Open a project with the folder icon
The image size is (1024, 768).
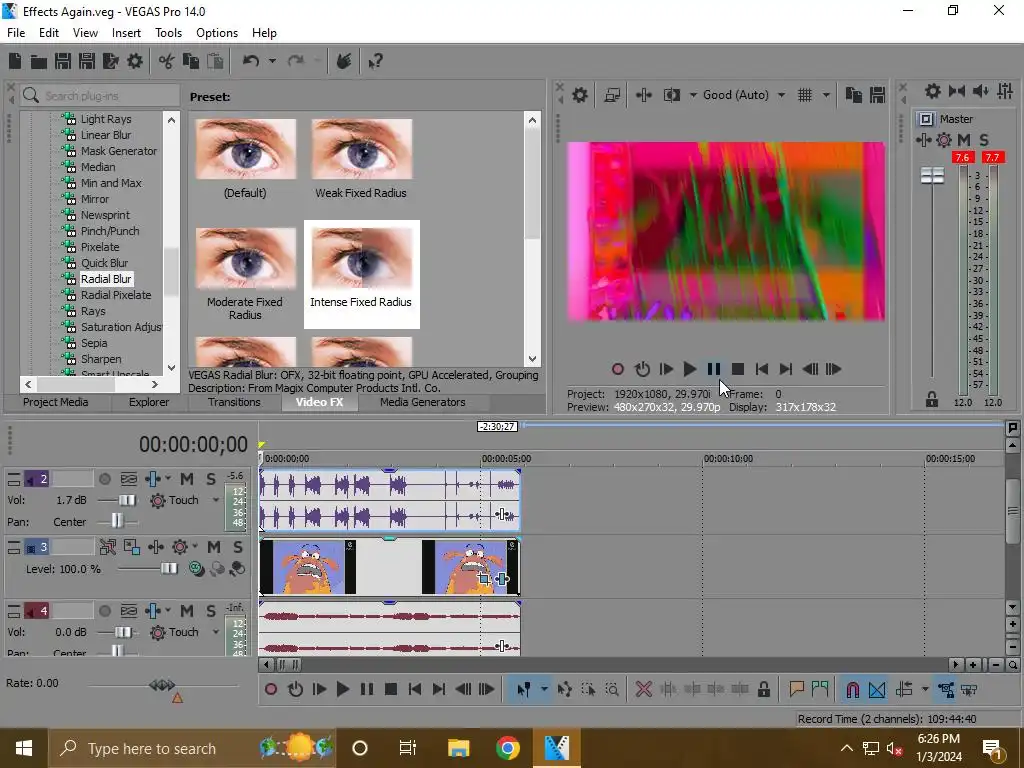click(x=39, y=61)
